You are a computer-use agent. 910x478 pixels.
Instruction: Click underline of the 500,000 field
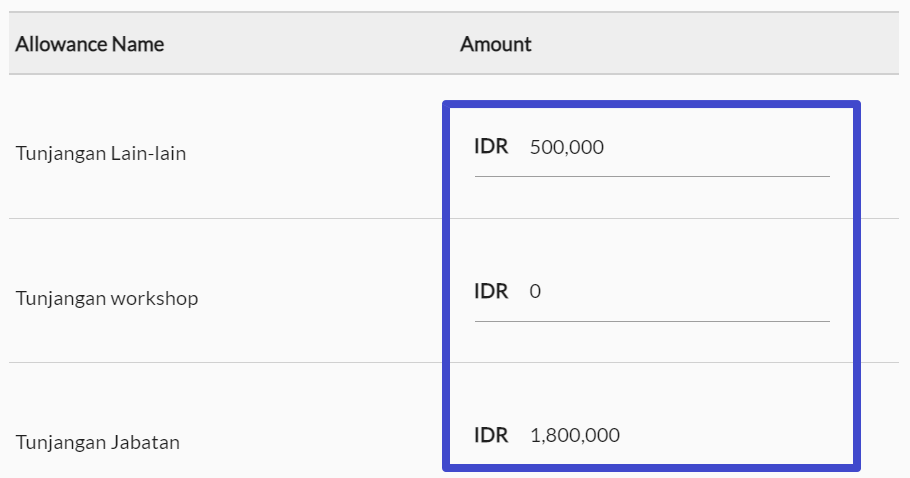652,176
